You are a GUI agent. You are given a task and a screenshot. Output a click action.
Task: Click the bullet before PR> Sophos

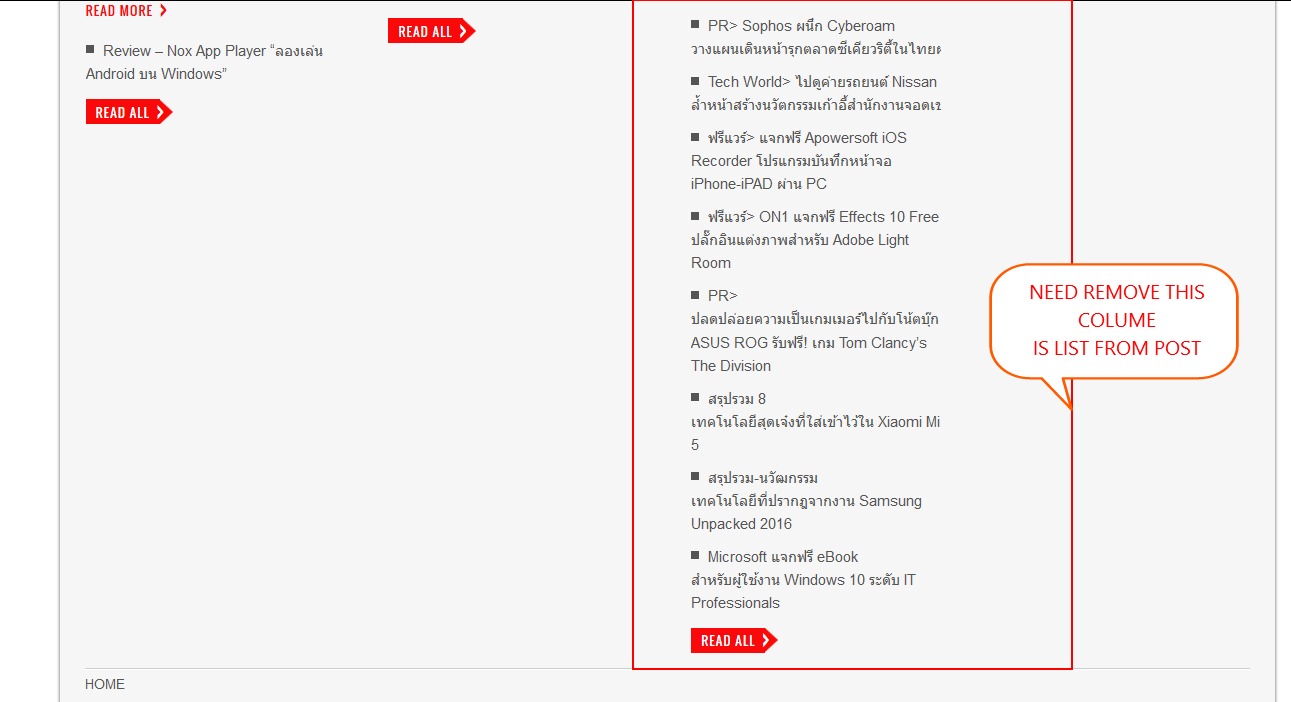tap(695, 25)
